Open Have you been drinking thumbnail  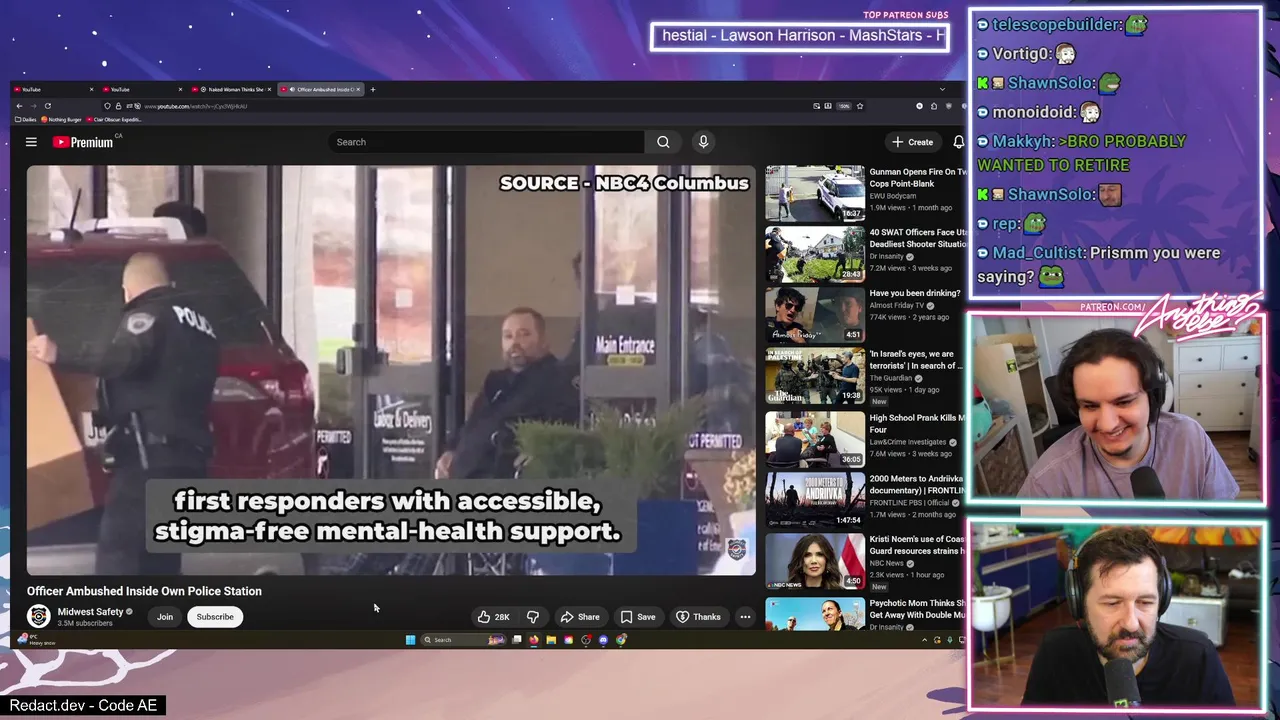click(x=815, y=315)
